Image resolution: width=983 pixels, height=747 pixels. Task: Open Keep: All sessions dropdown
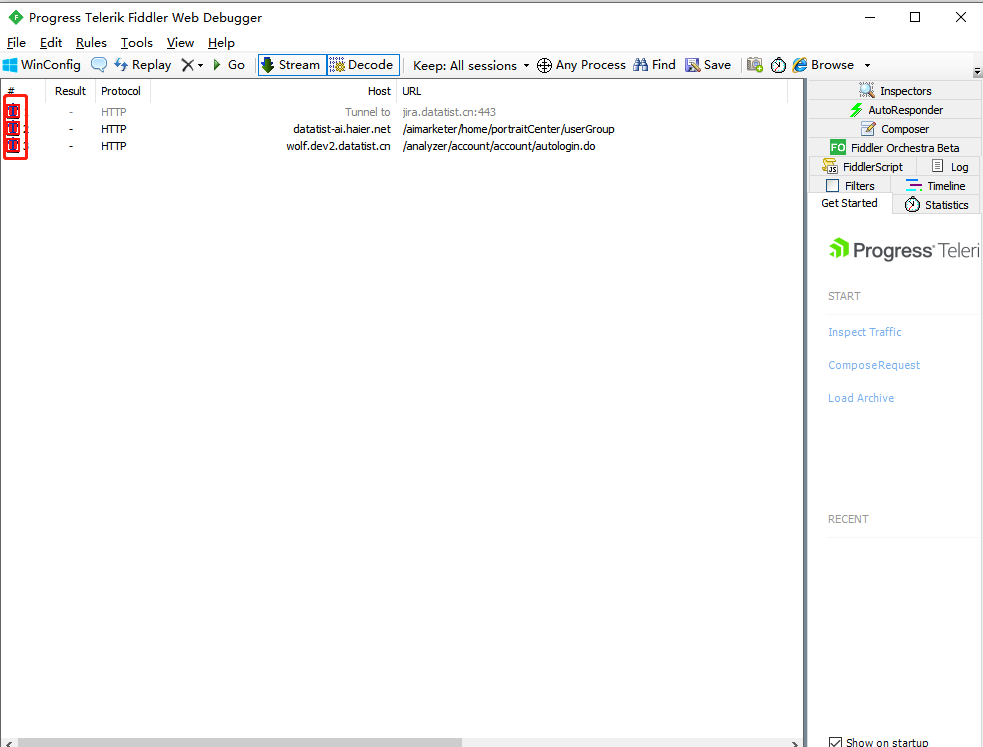(471, 65)
